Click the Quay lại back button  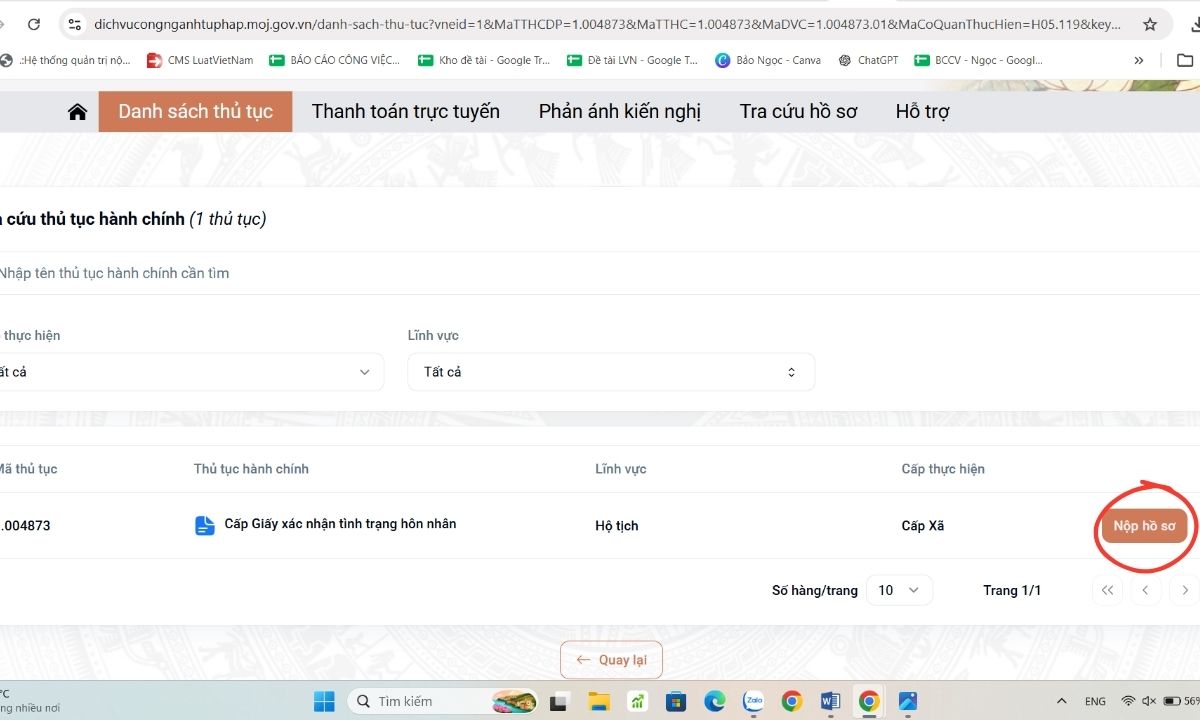point(611,660)
